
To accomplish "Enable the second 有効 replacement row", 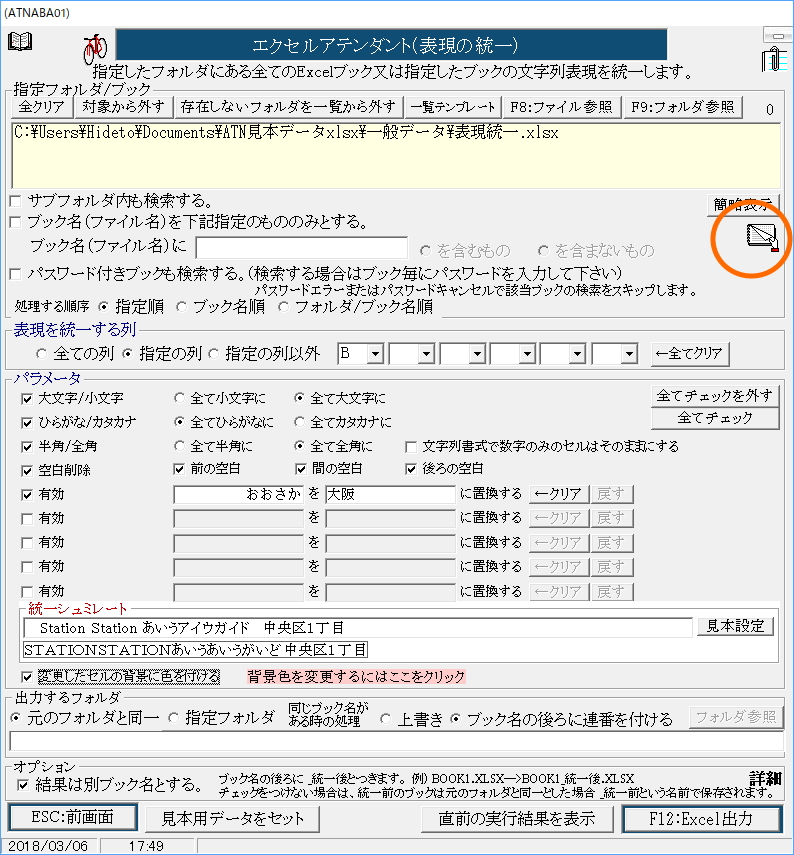I will point(27,519).
